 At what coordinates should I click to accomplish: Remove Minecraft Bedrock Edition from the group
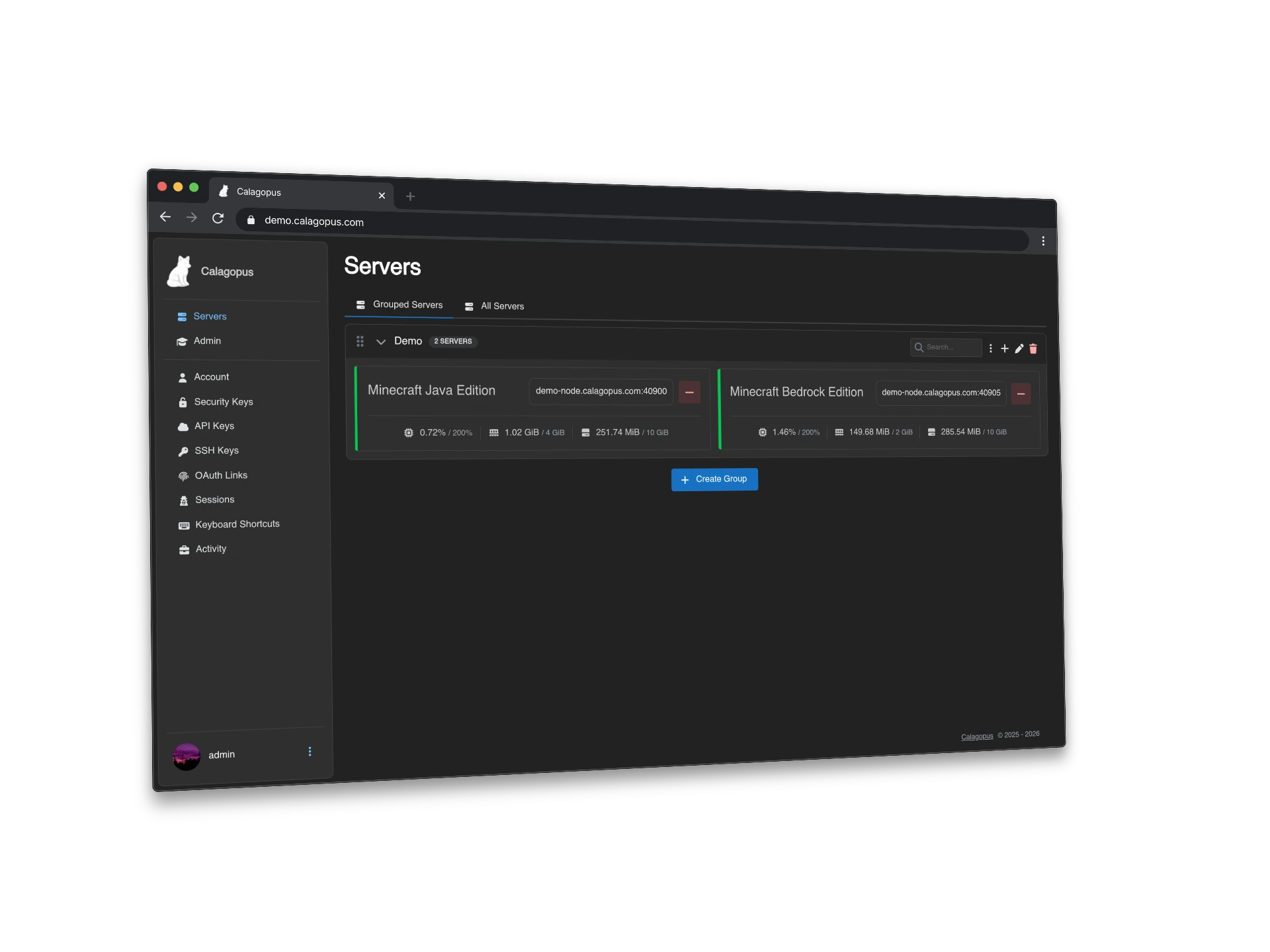[1021, 393]
